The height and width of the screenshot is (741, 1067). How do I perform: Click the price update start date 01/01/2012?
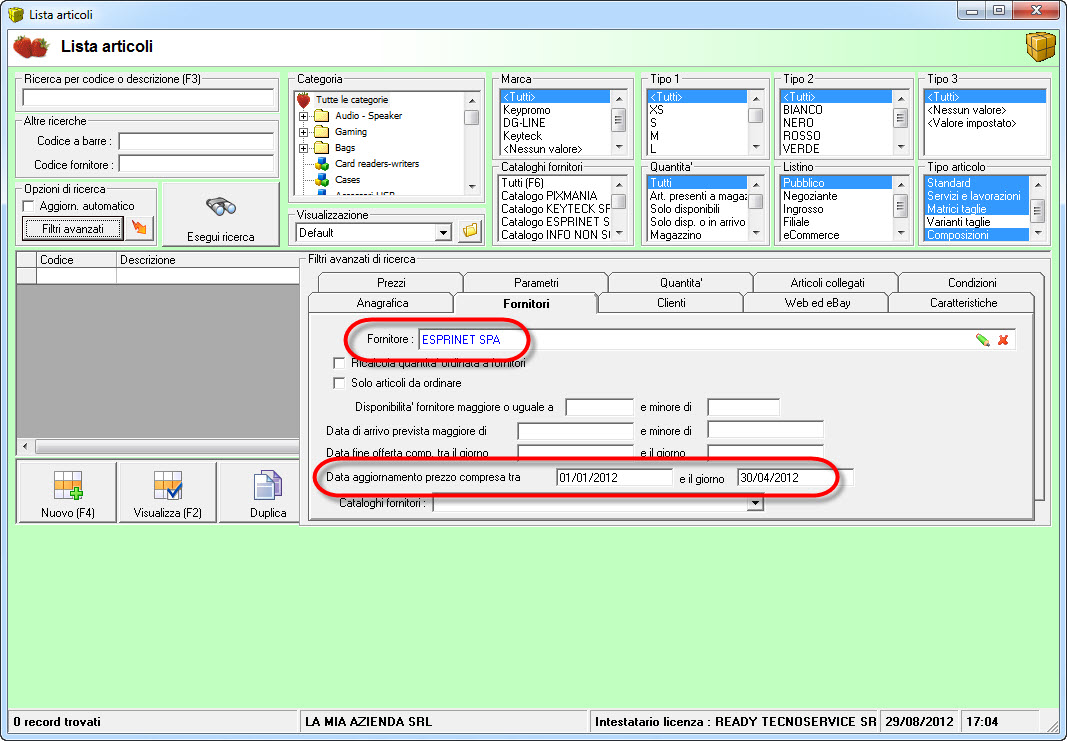coord(614,478)
